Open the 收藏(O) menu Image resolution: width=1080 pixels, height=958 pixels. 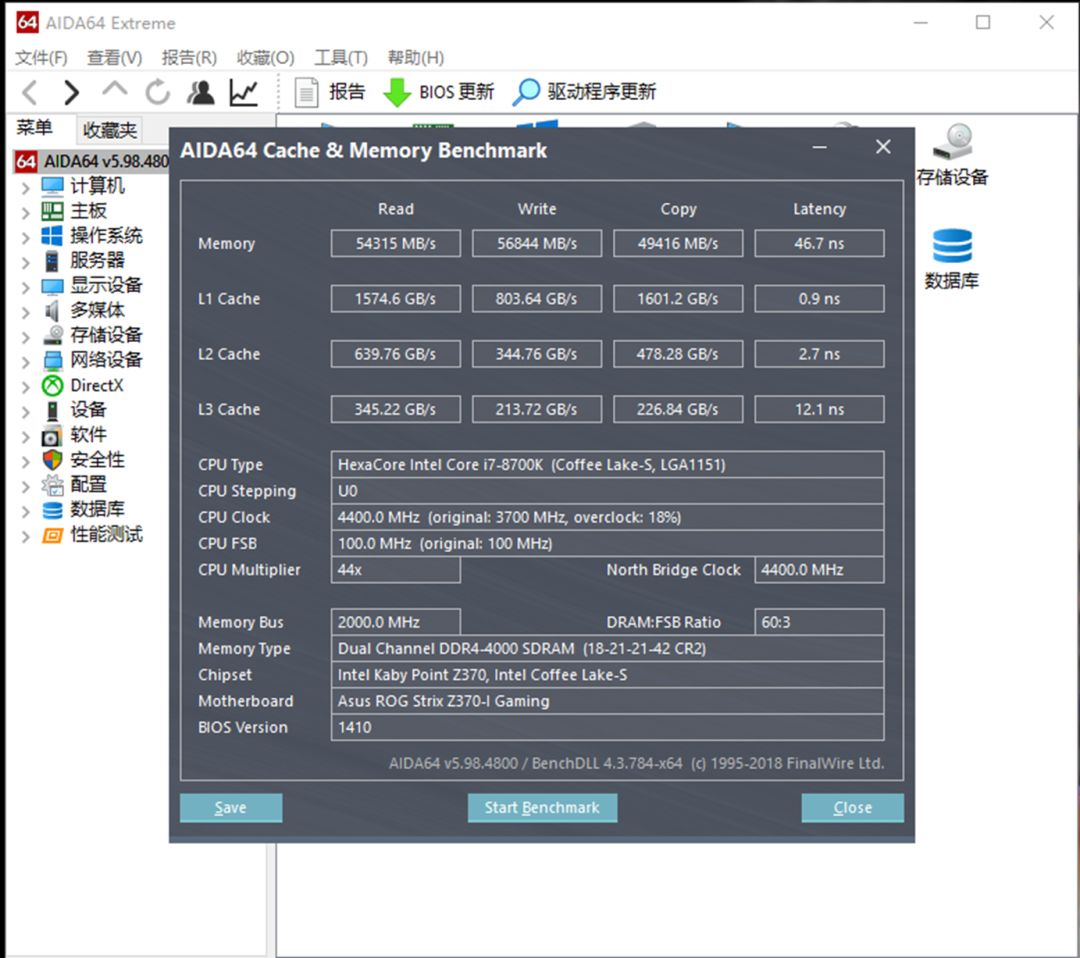[x=265, y=58]
